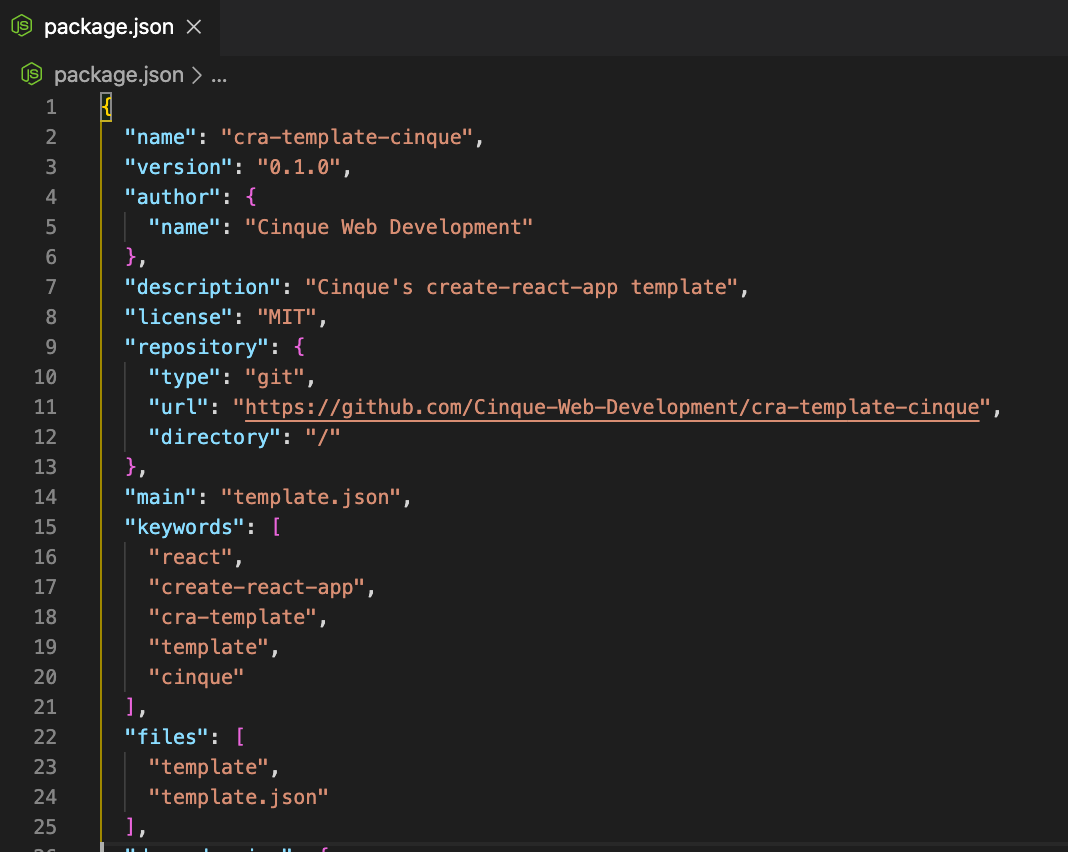The width and height of the screenshot is (1068, 852).
Task: Click the "license" key
Action: (178, 317)
